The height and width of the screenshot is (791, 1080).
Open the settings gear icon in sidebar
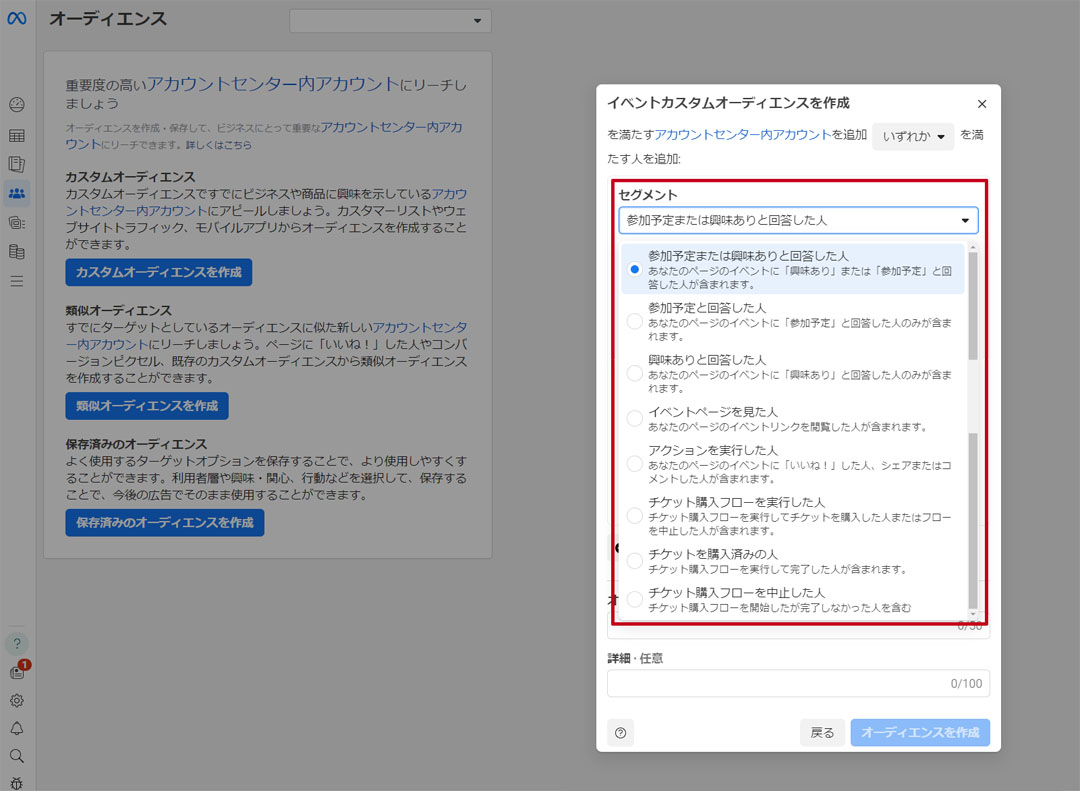tap(17, 701)
